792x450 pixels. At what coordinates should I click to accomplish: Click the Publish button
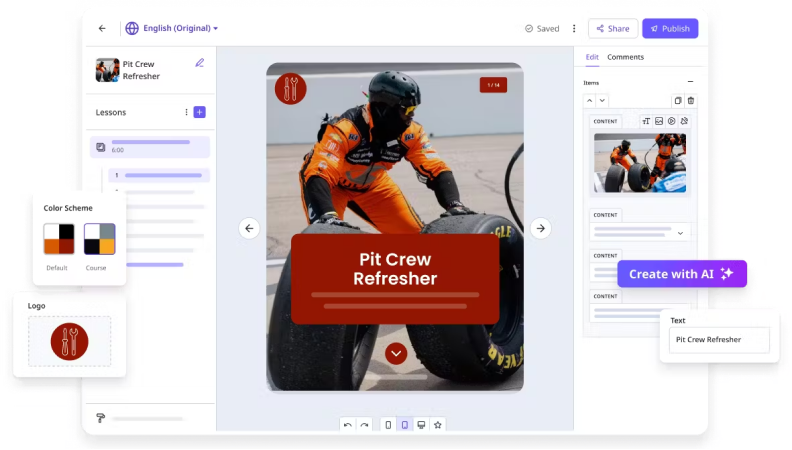click(670, 28)
